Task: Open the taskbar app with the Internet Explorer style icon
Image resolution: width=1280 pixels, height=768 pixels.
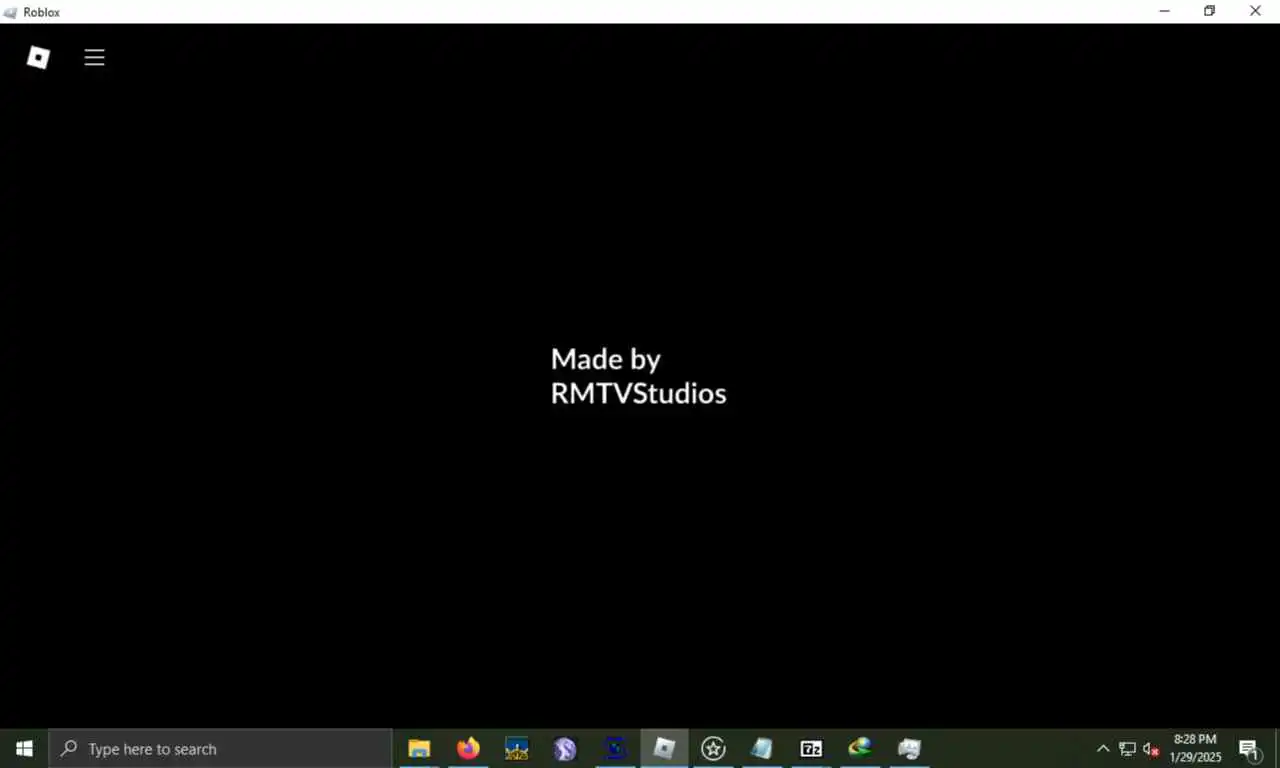Action: coord(860,748)
